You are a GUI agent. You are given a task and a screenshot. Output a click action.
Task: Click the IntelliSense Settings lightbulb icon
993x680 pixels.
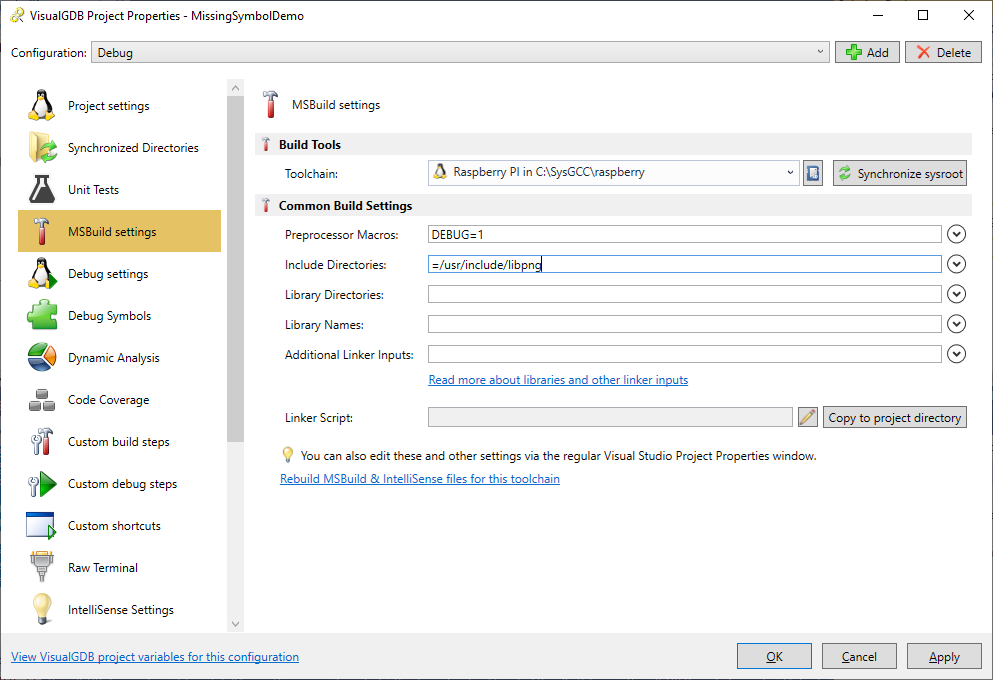click(x=42, y=609)
